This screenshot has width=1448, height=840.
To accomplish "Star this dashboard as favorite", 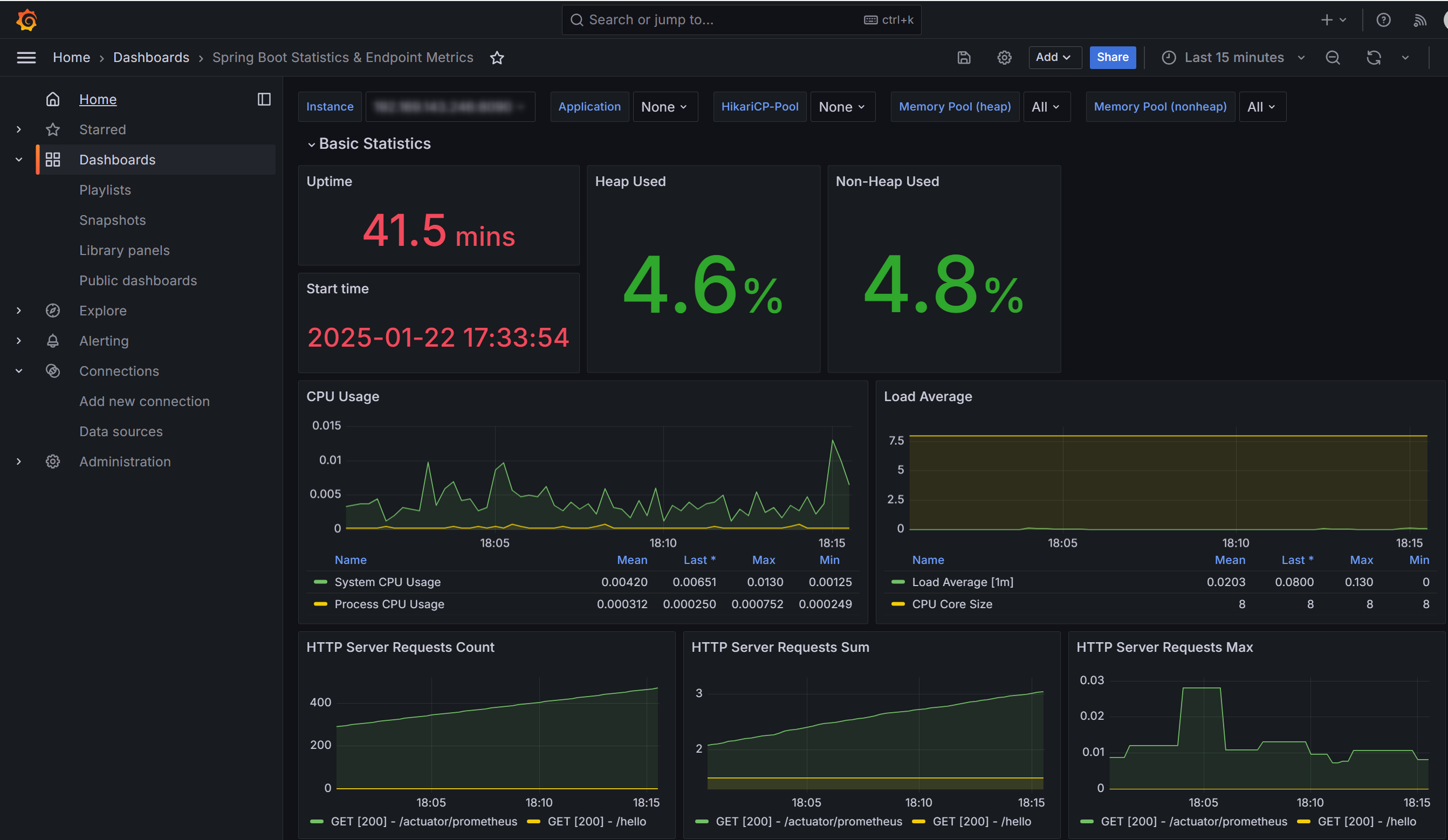I will point(497,58).
